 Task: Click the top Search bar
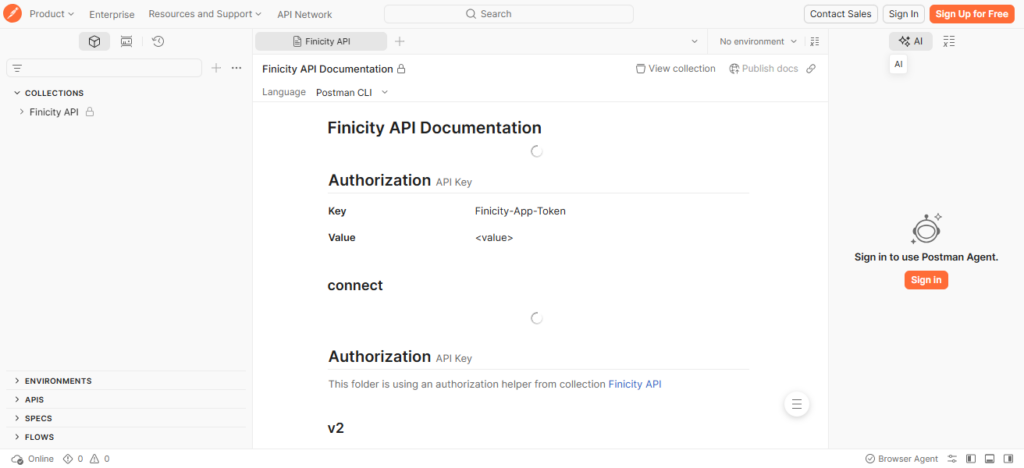pos(509,14)
